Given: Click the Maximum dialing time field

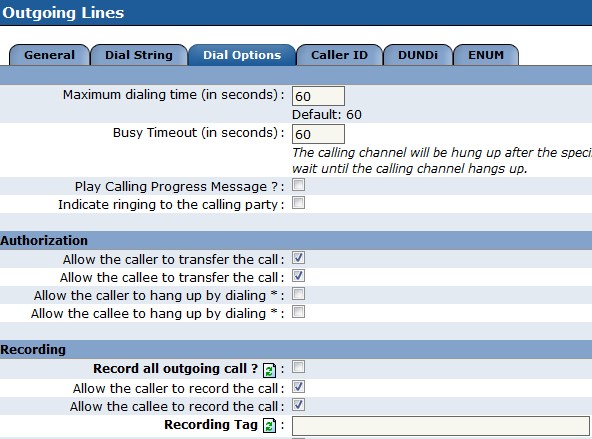Looking at the screenshot, I should click(x=318, y=96).
